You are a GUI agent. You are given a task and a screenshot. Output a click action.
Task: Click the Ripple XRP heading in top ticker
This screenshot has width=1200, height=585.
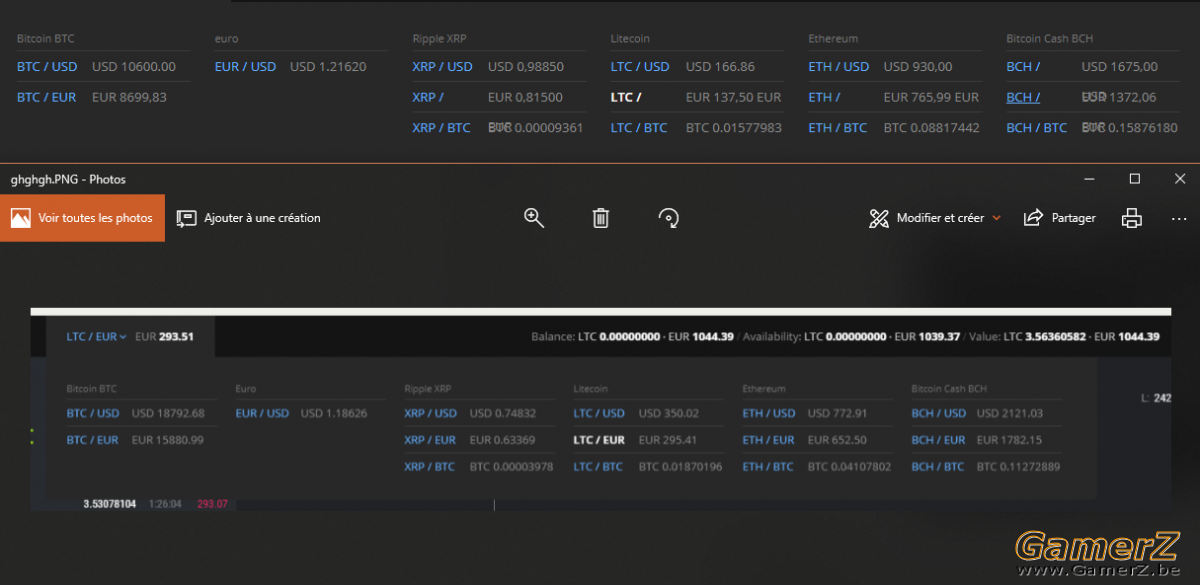(440, 39)
